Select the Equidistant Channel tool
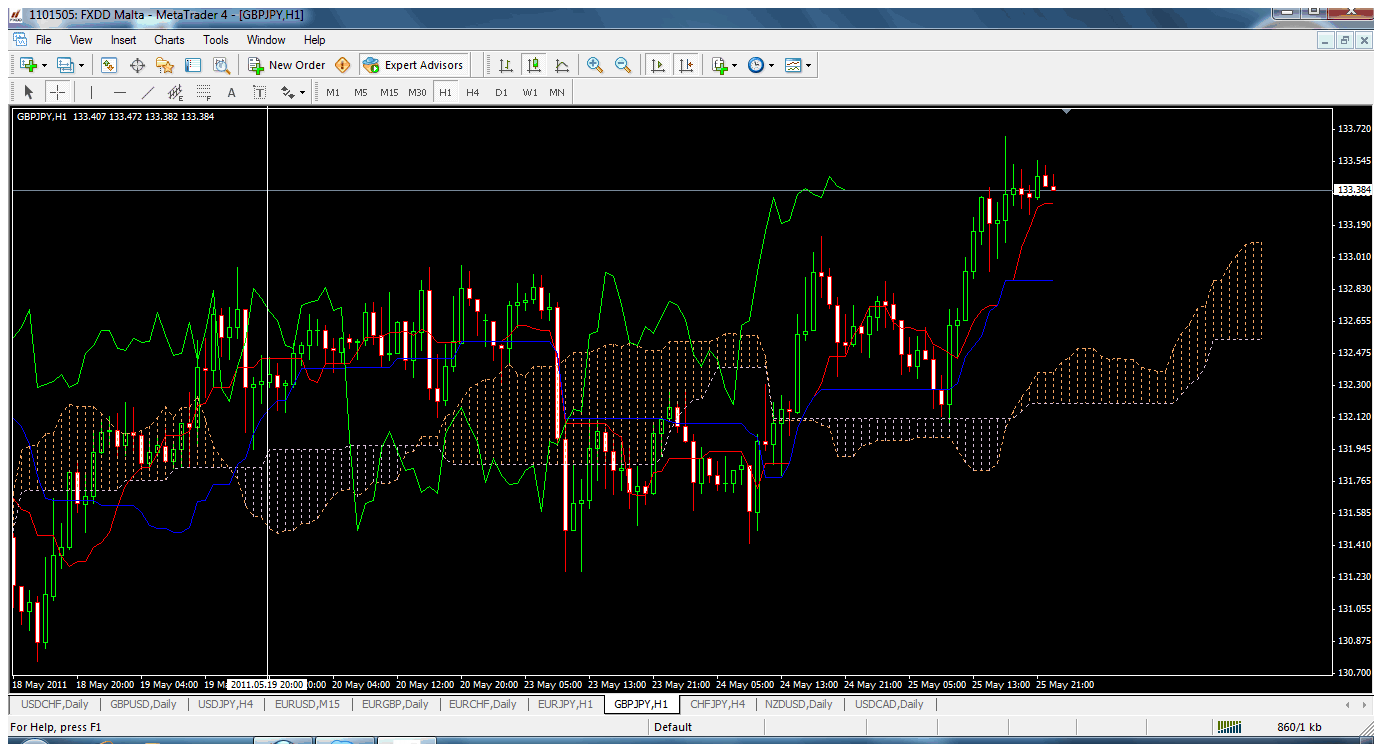The width and height of the screenshot is (1382, 744). pyautogui.click(x=176, y=92)
